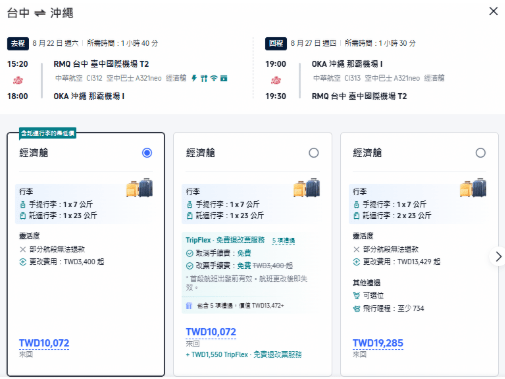Open the 5 項禮遇 TripFlex benefits link
Viewport: 505px width, 379px height.
[283, 241]
